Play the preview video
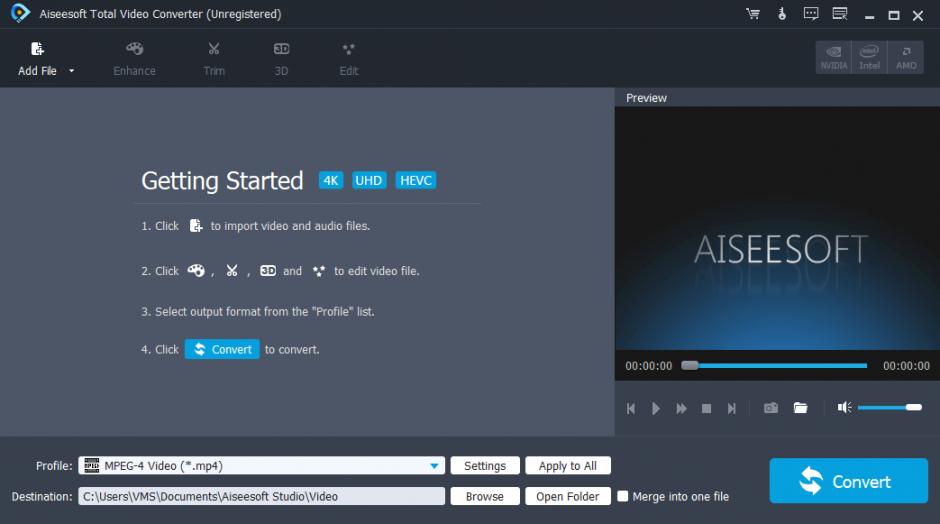This screenshot has width=940, height=524. click(x=656, y=408)
